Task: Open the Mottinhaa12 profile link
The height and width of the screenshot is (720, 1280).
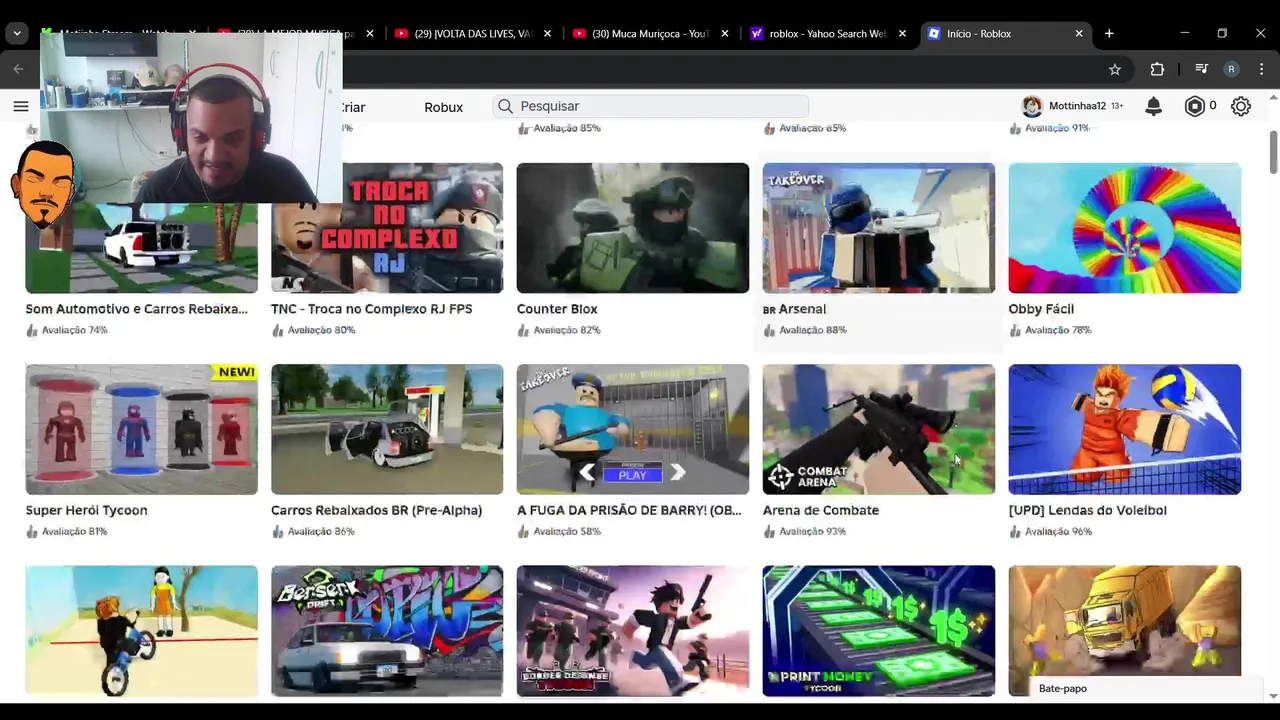Action: [x=1078, y=106]
